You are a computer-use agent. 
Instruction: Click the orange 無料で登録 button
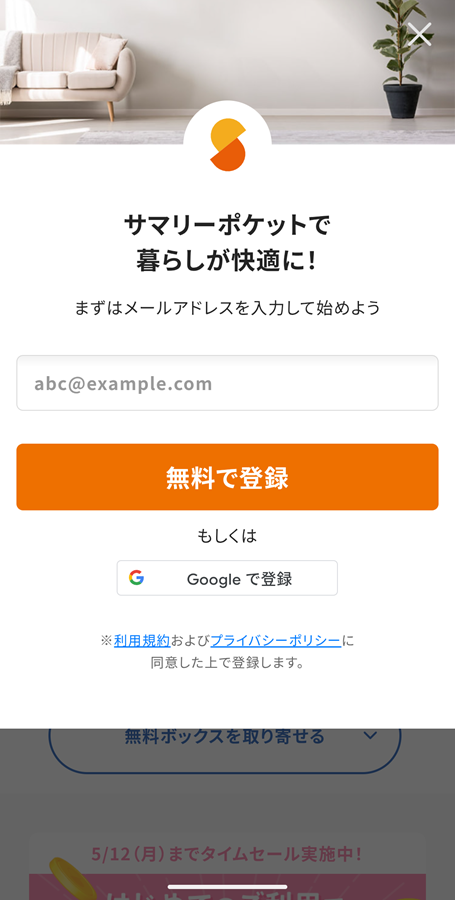(x=227, y=477)
